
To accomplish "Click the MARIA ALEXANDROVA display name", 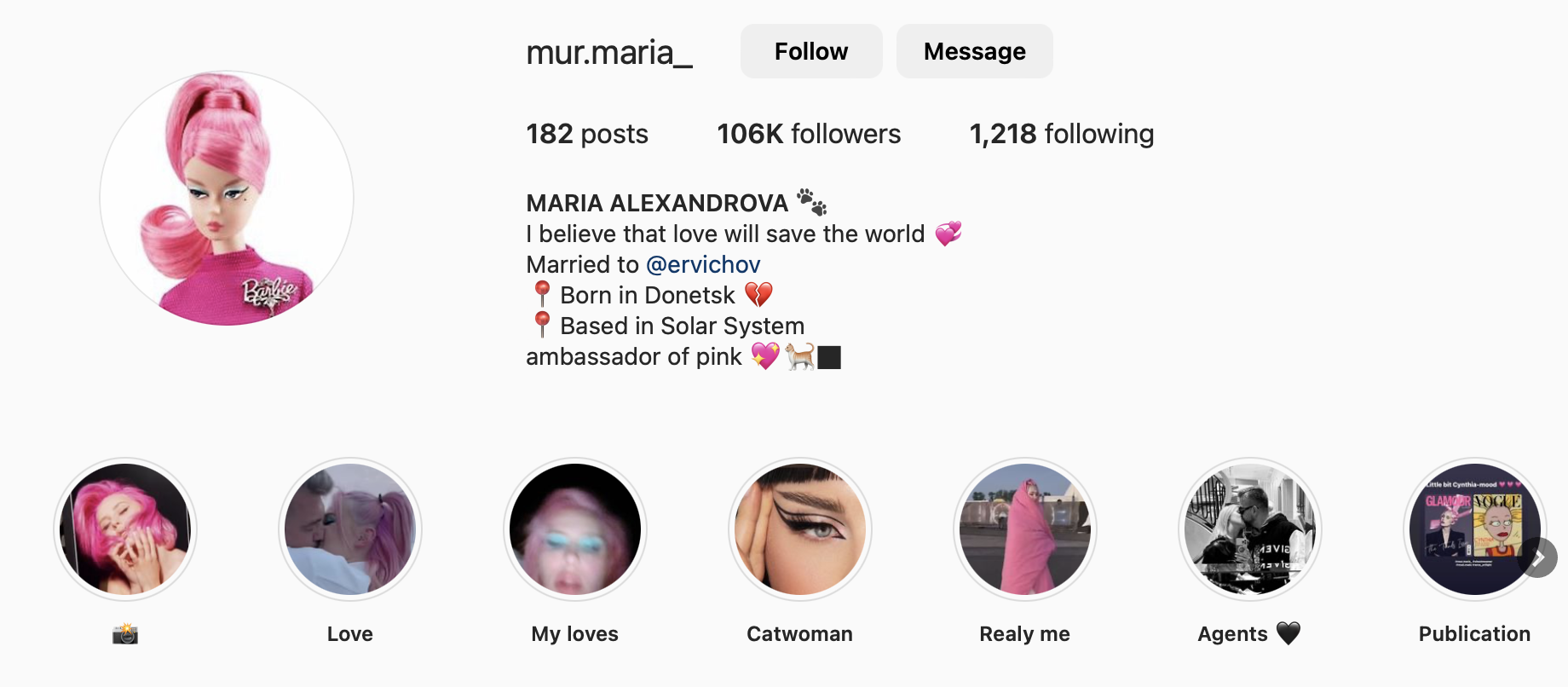I will [657, 203].
